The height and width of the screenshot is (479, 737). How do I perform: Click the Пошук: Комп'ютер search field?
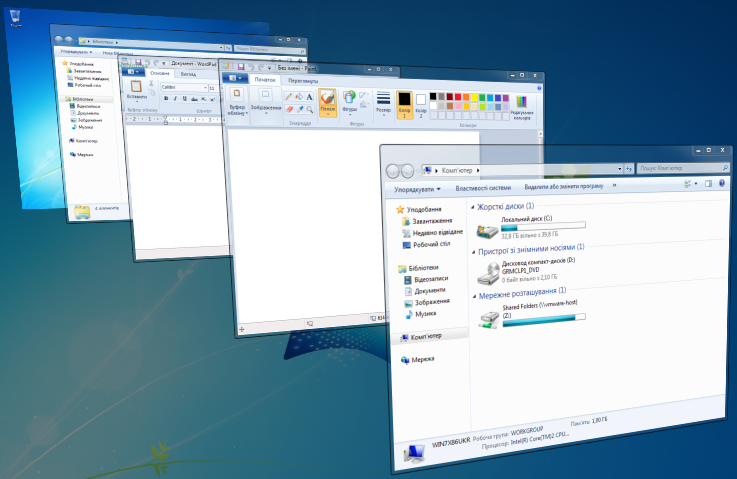682,168
